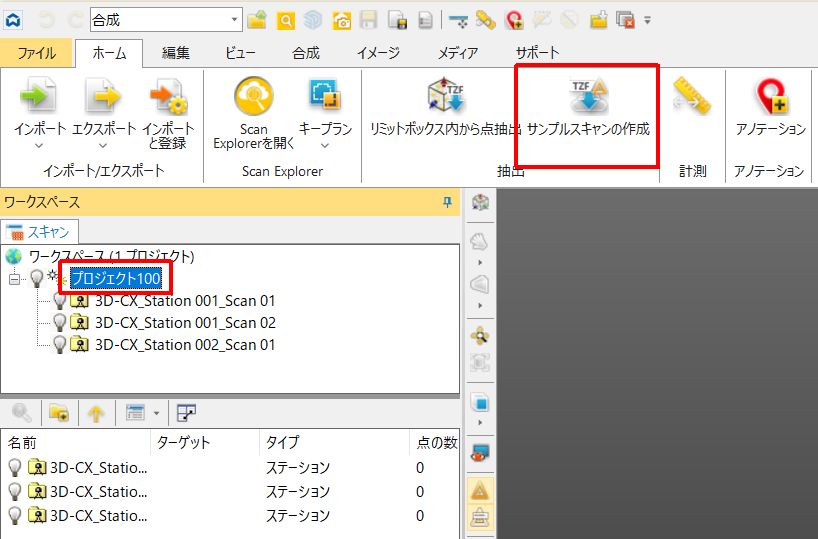This screenshot has height=539, width=818.
Task: Click the yellow up-arrow icon in list toolbar
Action: click(x=96, y=413)
